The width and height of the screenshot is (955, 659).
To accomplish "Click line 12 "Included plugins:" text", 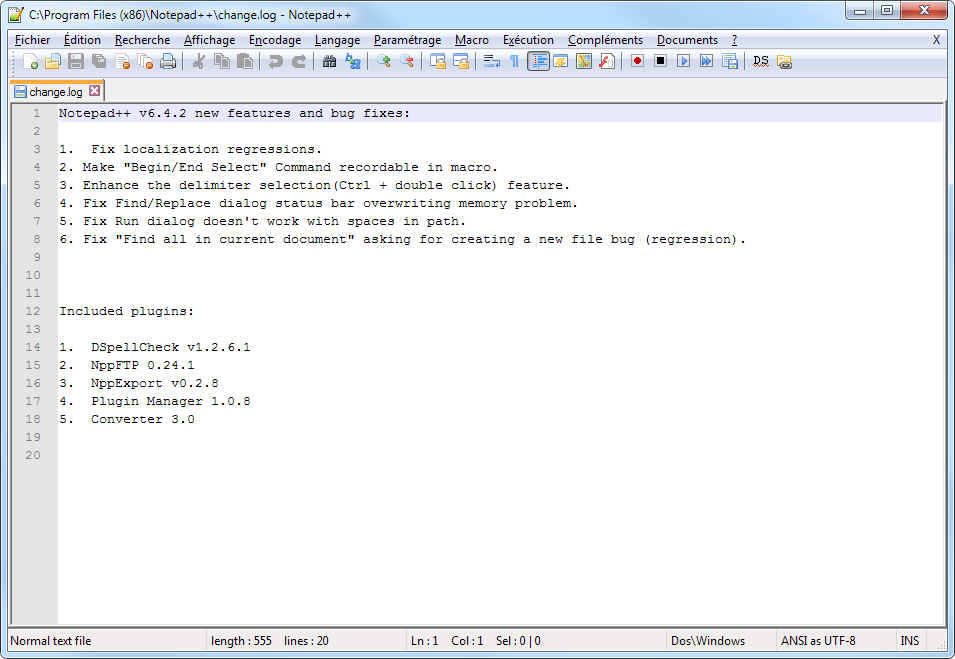I will point(126,311).
